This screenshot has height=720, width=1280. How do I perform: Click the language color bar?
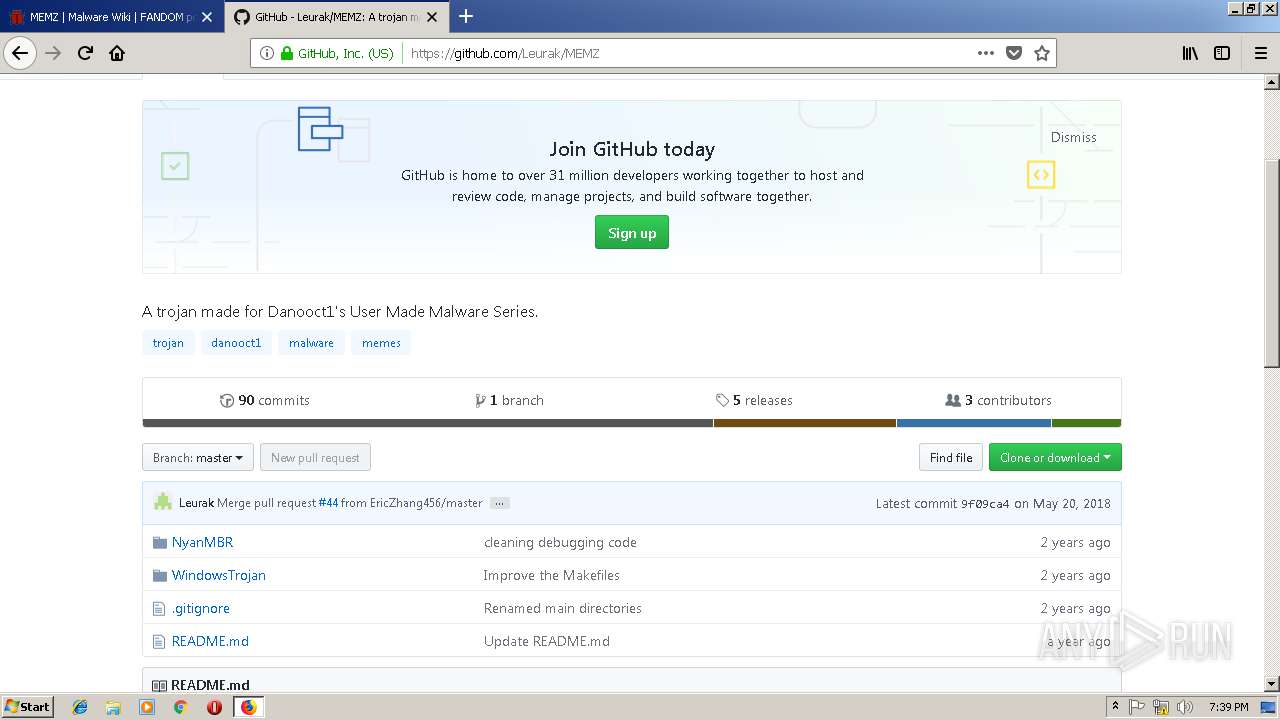632,423
